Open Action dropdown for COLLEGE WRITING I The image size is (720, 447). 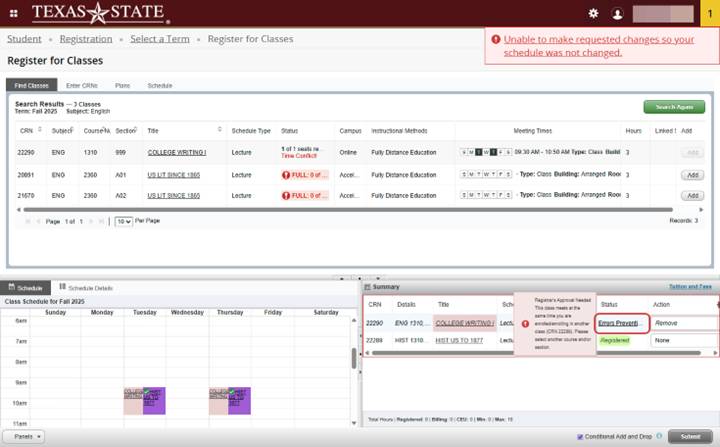coord(684,323)
